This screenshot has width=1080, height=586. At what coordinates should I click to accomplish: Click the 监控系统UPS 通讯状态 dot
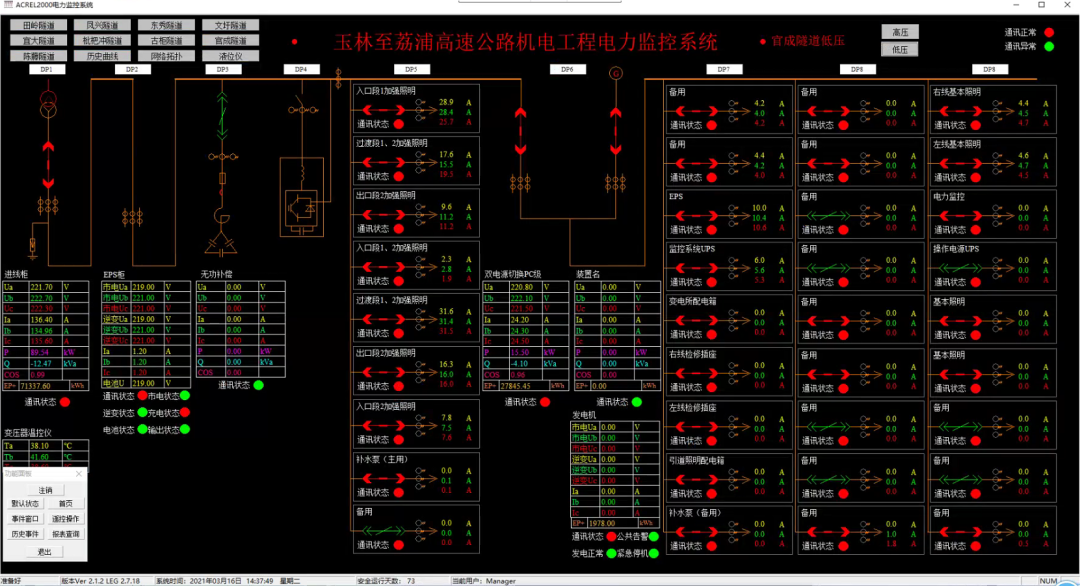[x=712, y=282]
